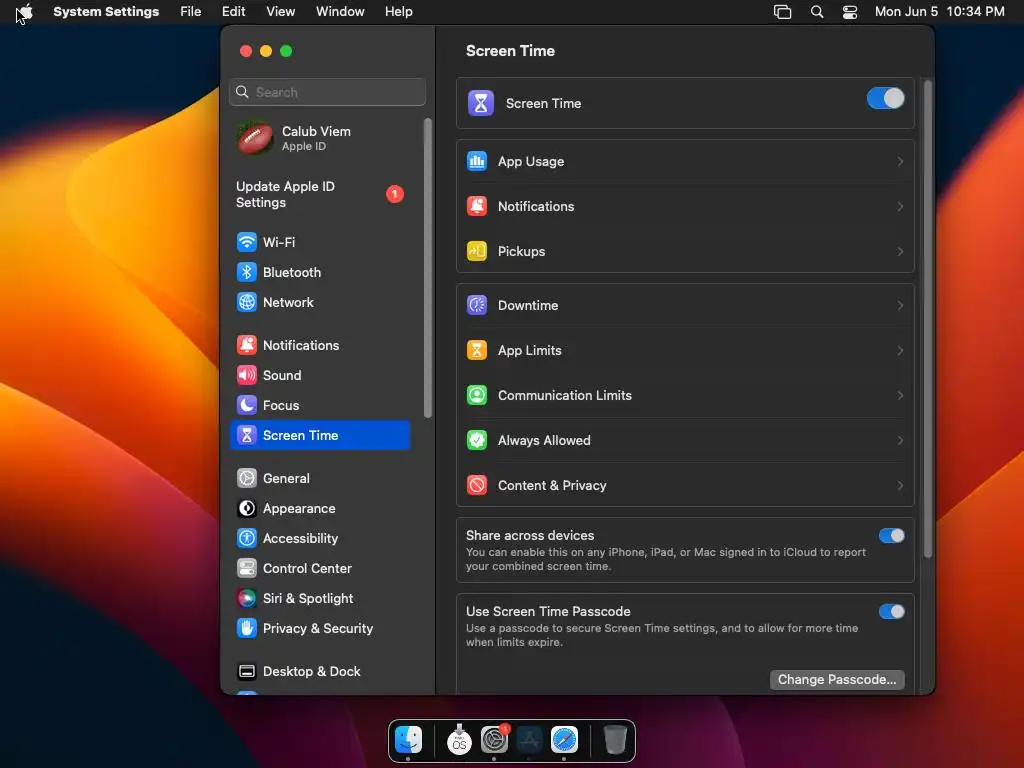Click the Appearance icon
This screenshot has height=768, width=1024.
[246, 509]
